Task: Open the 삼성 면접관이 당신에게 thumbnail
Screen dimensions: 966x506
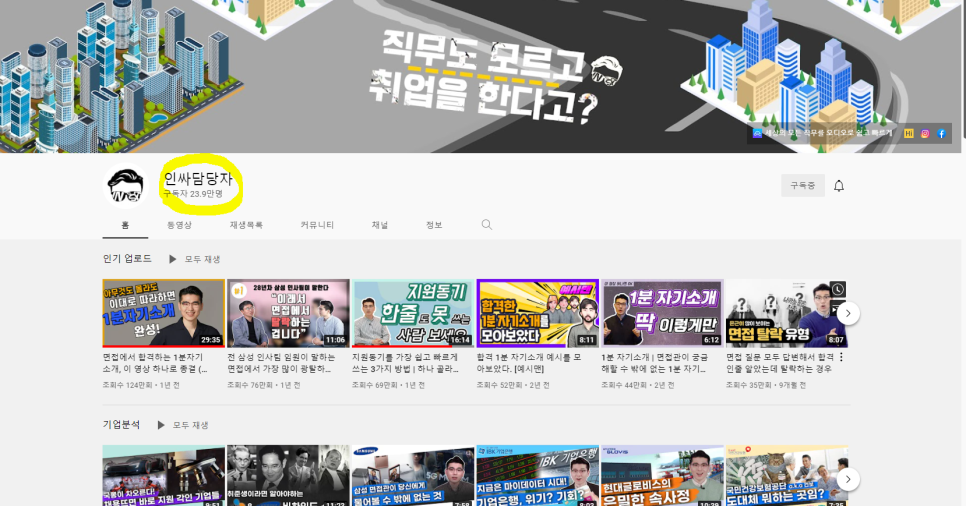Action: [413, 476]
